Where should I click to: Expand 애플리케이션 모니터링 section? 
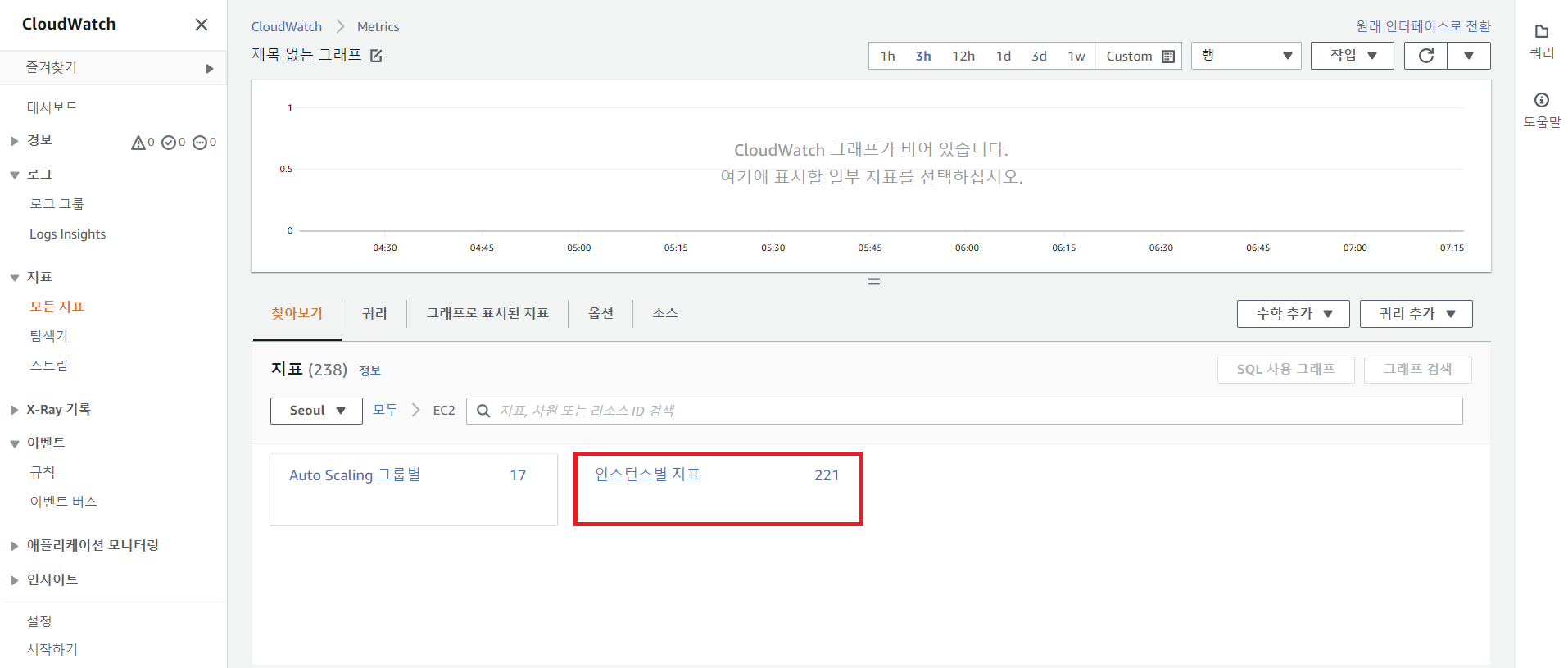tap(15, 546)
